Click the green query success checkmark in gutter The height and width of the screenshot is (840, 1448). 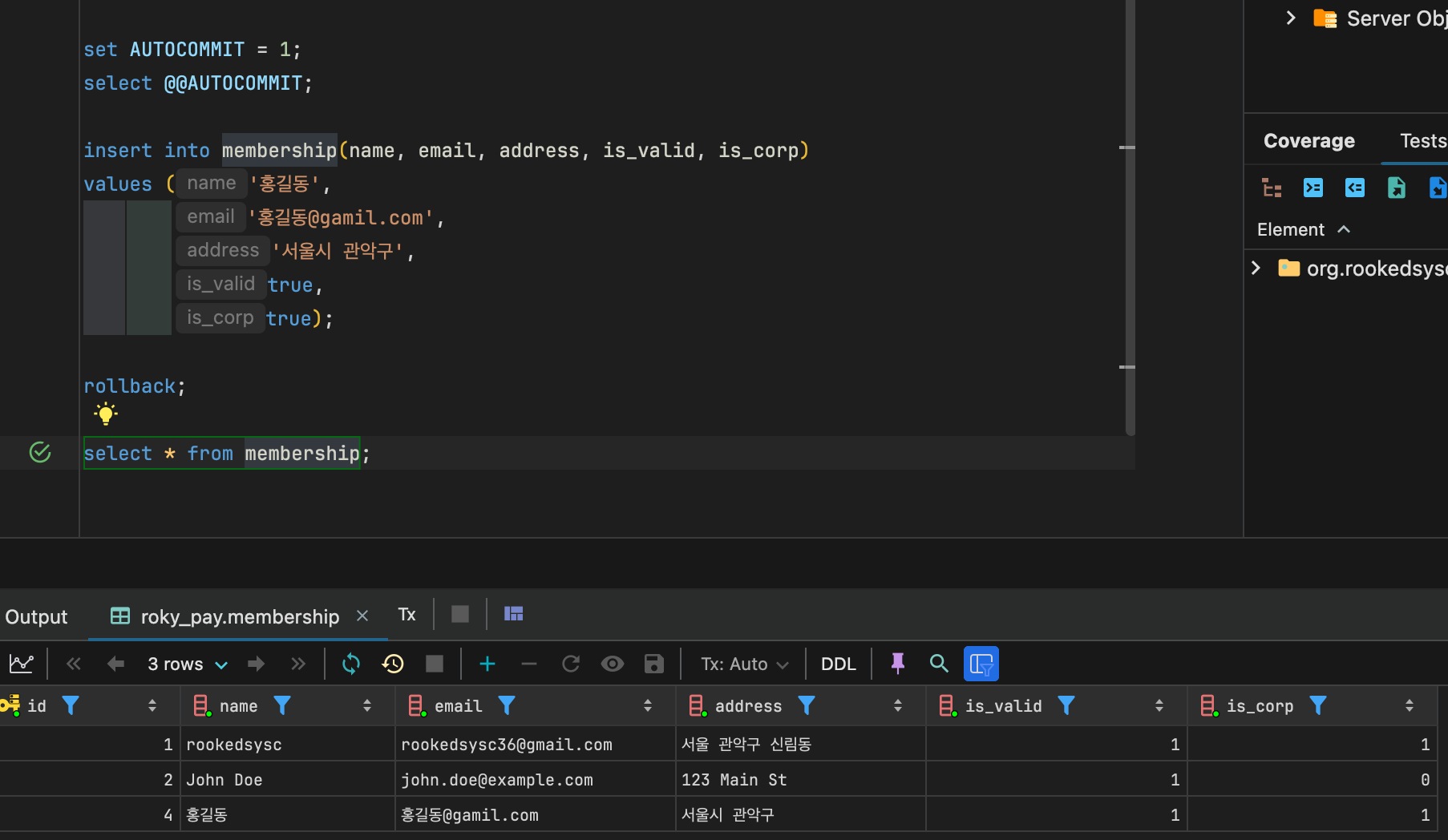click(x=40, y=453)
